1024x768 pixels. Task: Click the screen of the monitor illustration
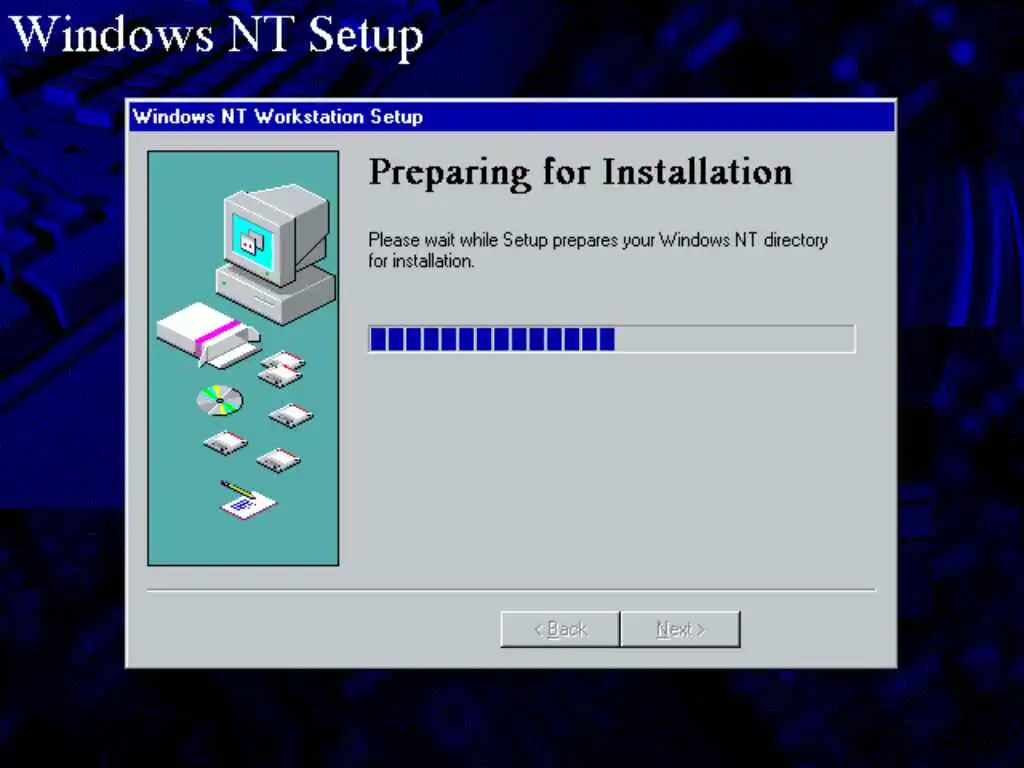click(252, 243)
